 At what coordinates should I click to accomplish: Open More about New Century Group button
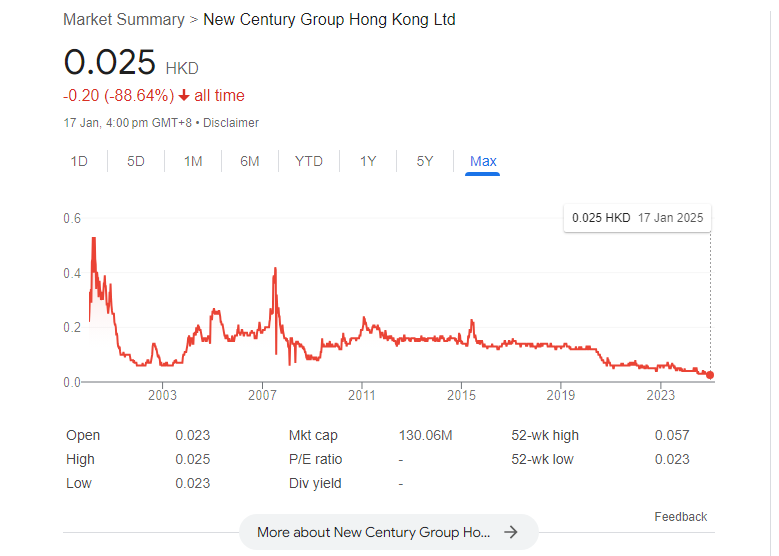tap(389, 532)
